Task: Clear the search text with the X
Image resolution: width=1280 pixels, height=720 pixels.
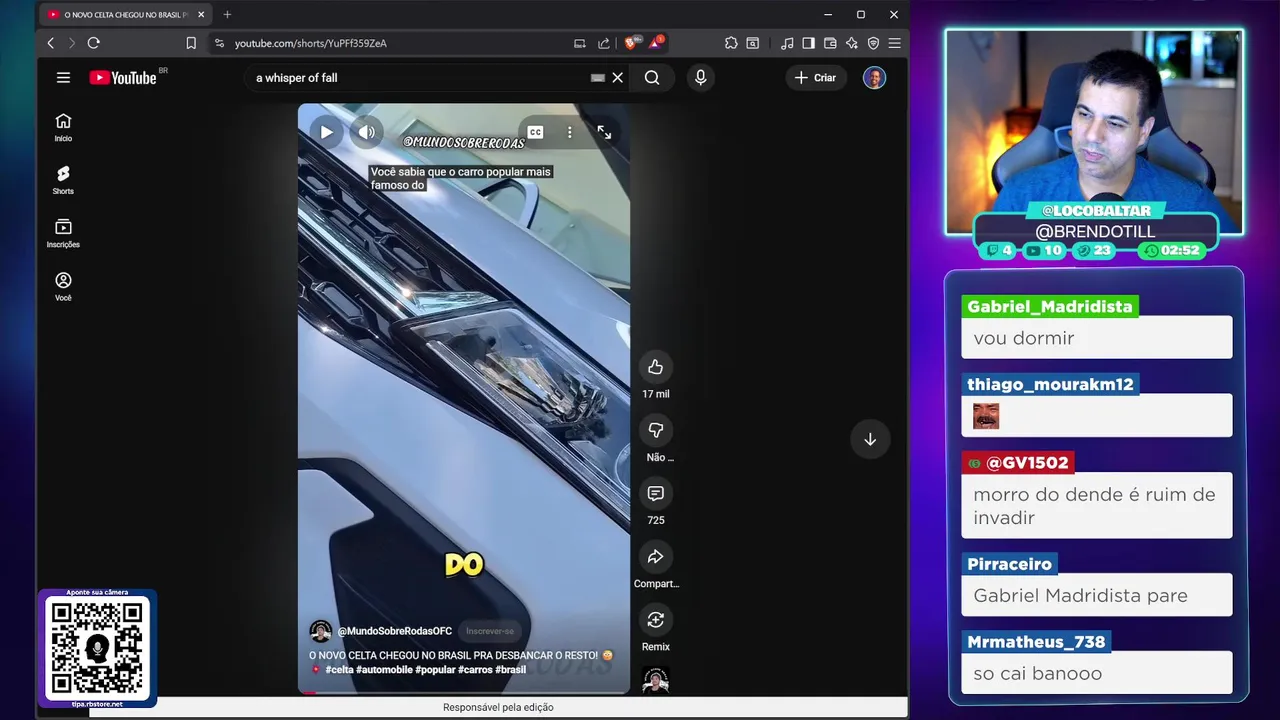Action: 617,78
